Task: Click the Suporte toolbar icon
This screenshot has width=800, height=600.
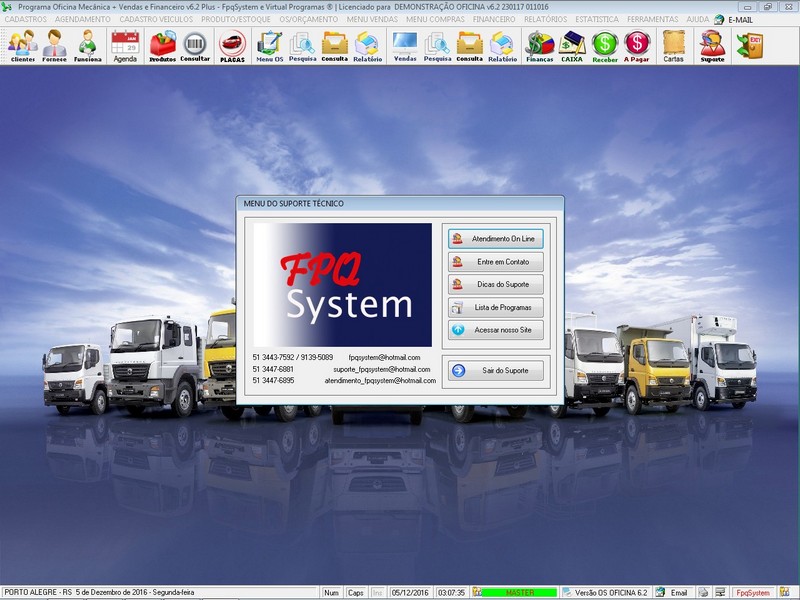Action: (712, 46)
